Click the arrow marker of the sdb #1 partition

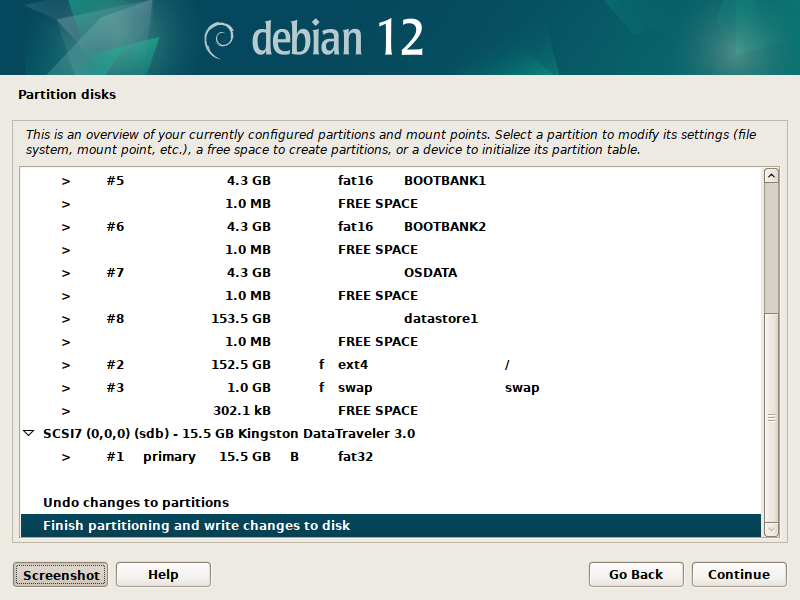[66, 457]
